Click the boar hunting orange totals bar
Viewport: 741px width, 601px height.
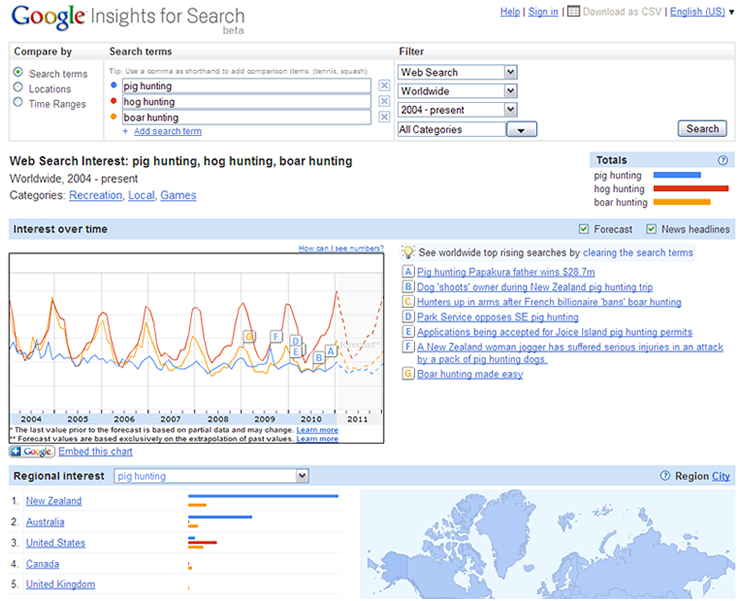(x=682, y=202)
